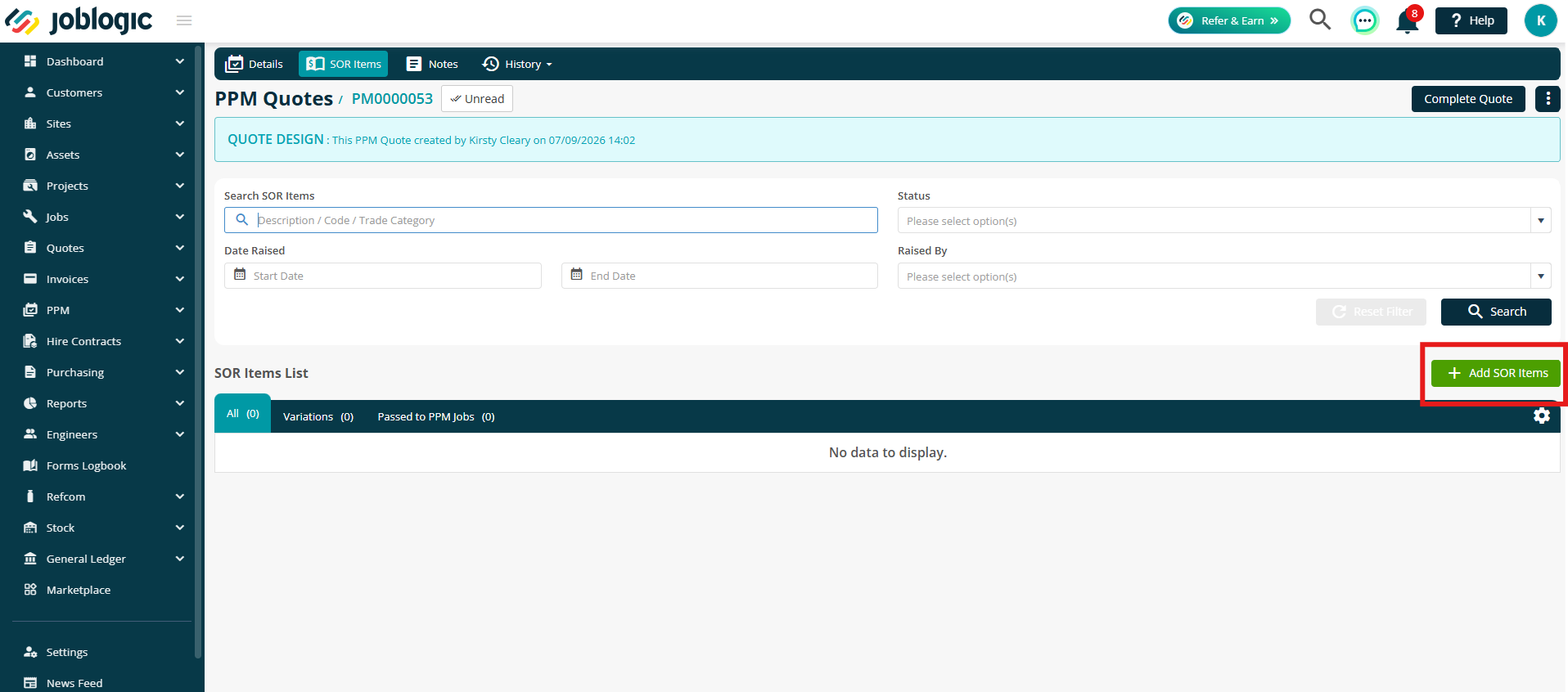This screenshot has width=1568, height=692.
Task: Open the Notes tab
Action: [x=432, y=64]
